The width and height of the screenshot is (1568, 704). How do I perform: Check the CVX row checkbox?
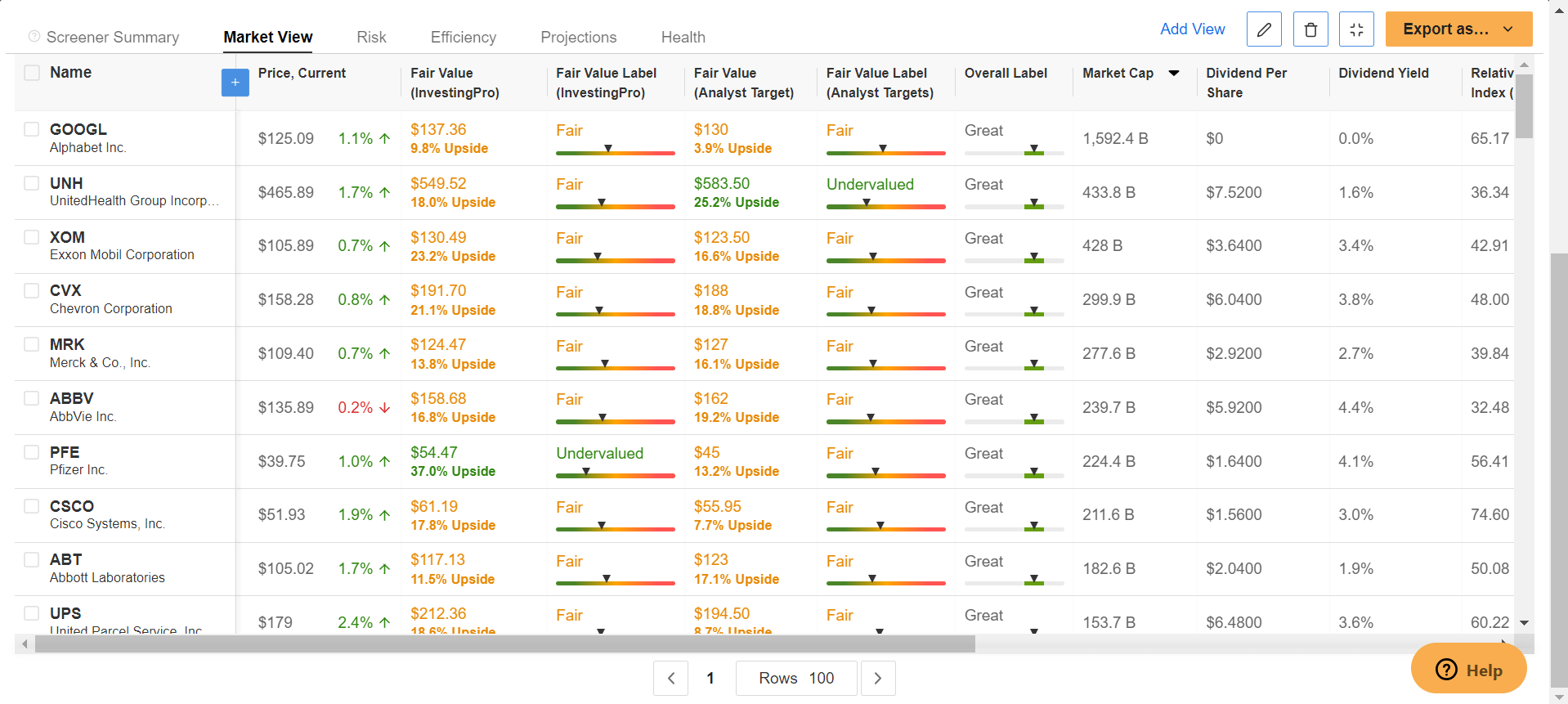pyautogui.click(x=32, y=290)
